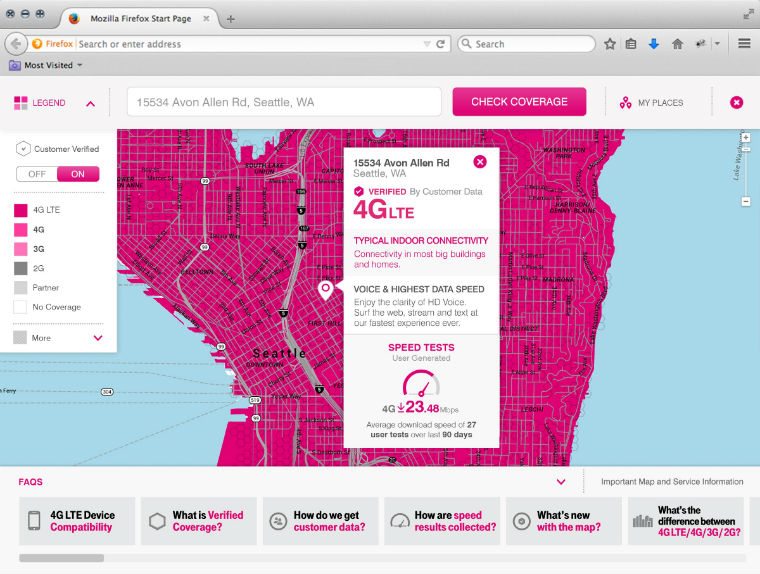This screenshot has width=760, height=574.
Task: Select the Mozilla Firefox Start Page tab
Action: click(139, 18)
